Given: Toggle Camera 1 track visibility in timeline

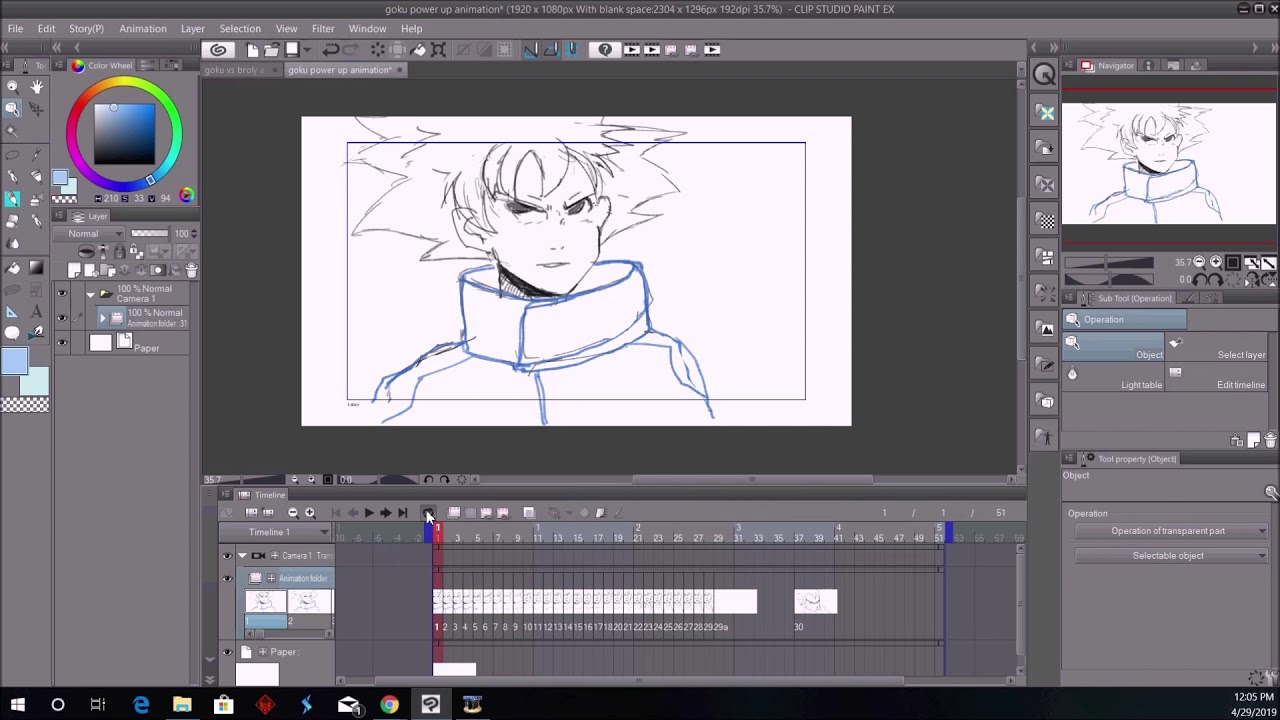Looking at the screenshot, I should pyautogui.click(x=227, y=556).
